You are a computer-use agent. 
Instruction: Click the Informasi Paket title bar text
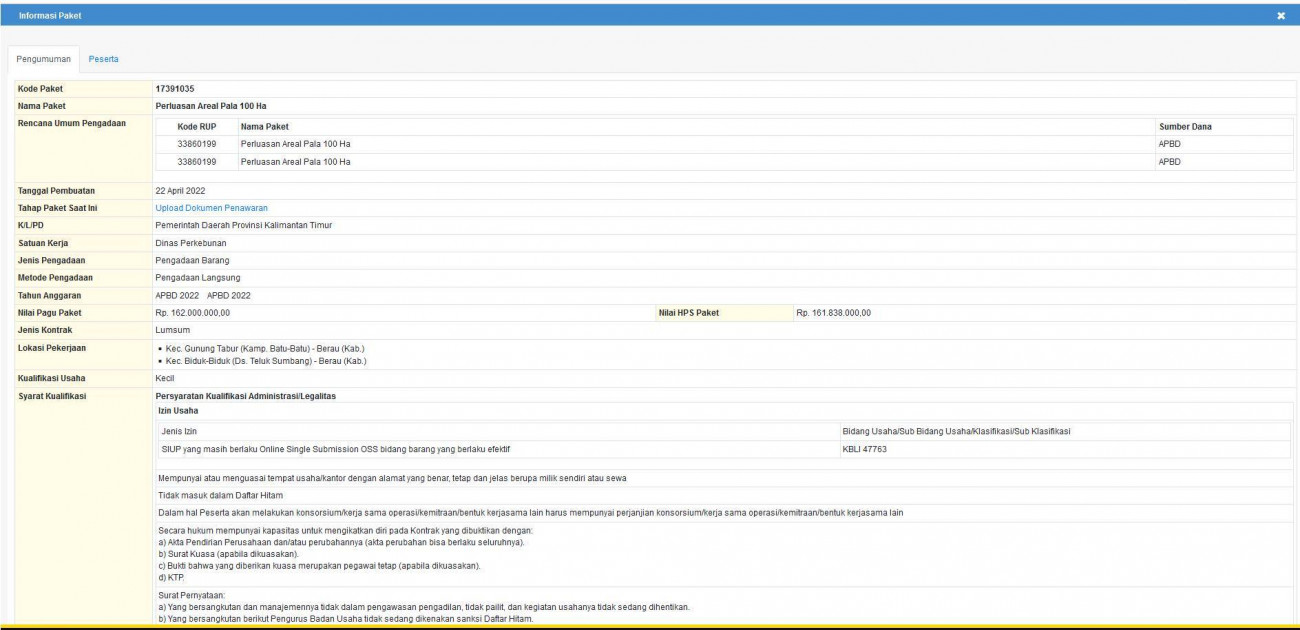coord(51,16)
